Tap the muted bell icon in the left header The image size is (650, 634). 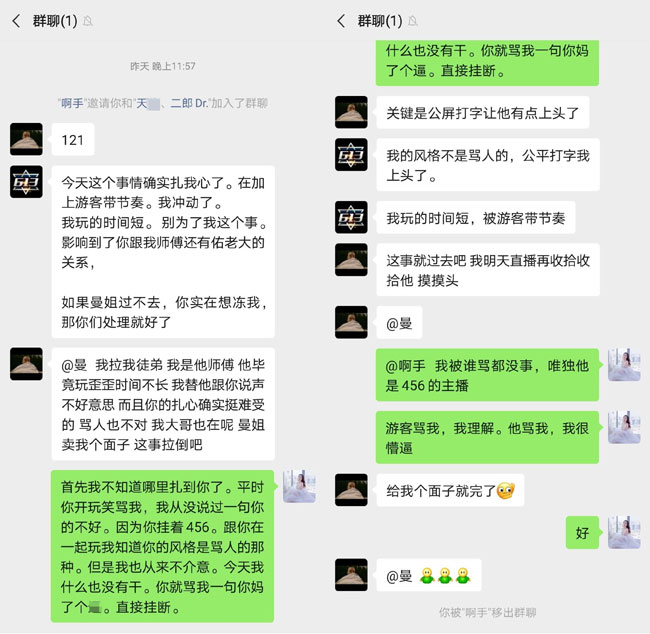(87, 21)
